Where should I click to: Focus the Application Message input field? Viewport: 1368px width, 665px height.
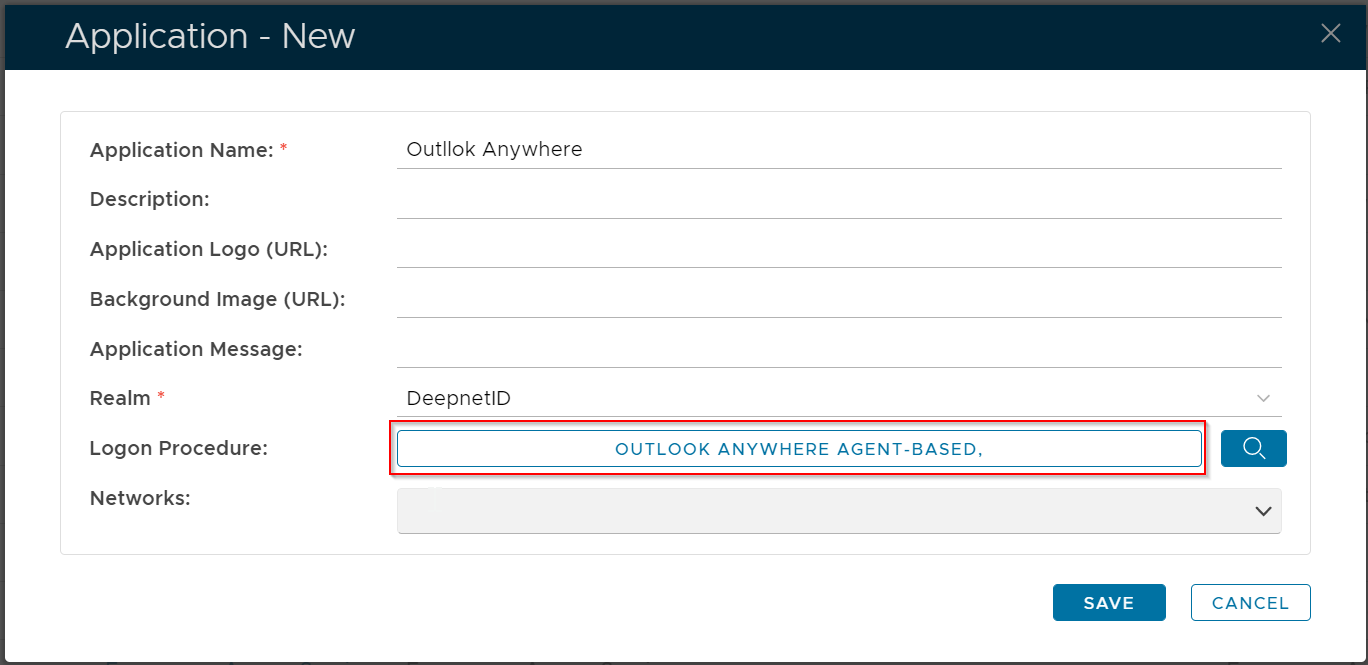[838, 349]
